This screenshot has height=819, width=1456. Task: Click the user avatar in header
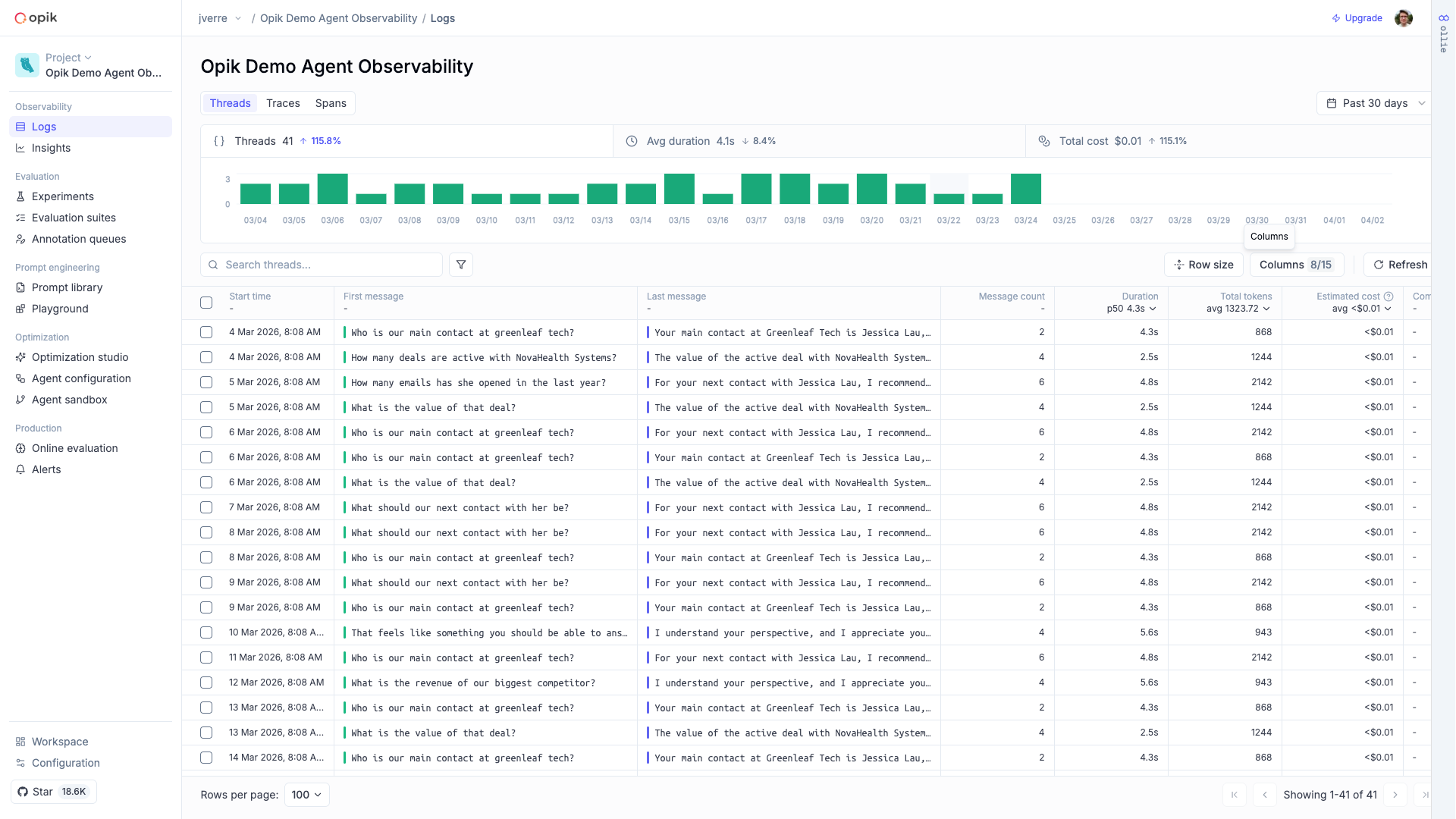[1403, 18]
